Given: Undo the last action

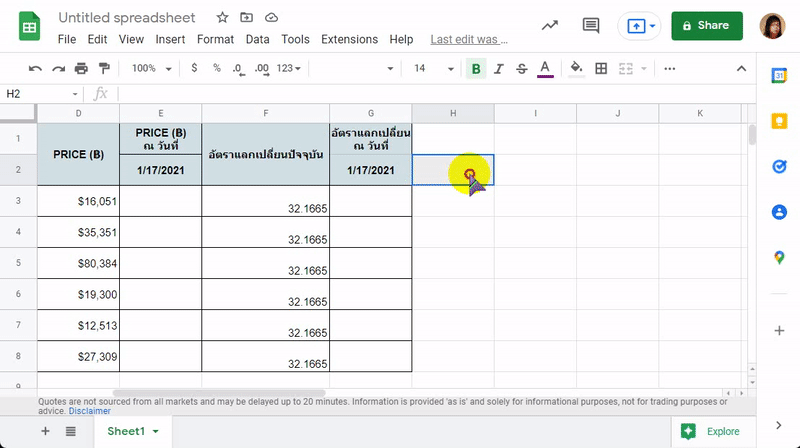Looking at the screenshot, I should [x=35, y=68].
